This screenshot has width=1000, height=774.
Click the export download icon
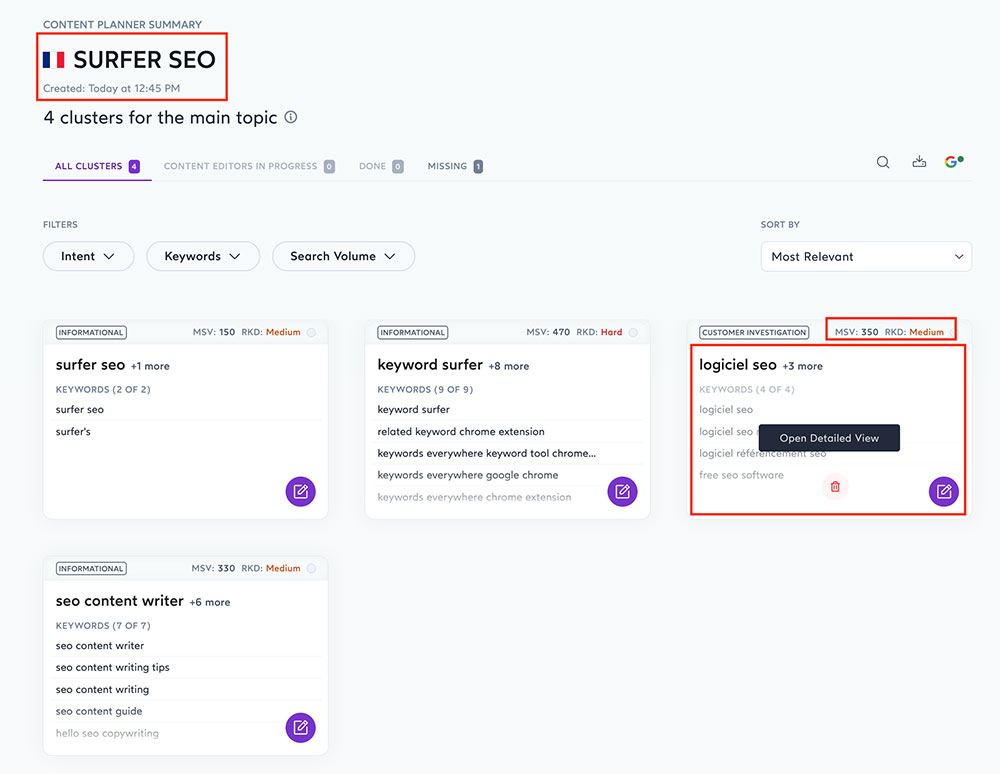[x=919, y=161]
